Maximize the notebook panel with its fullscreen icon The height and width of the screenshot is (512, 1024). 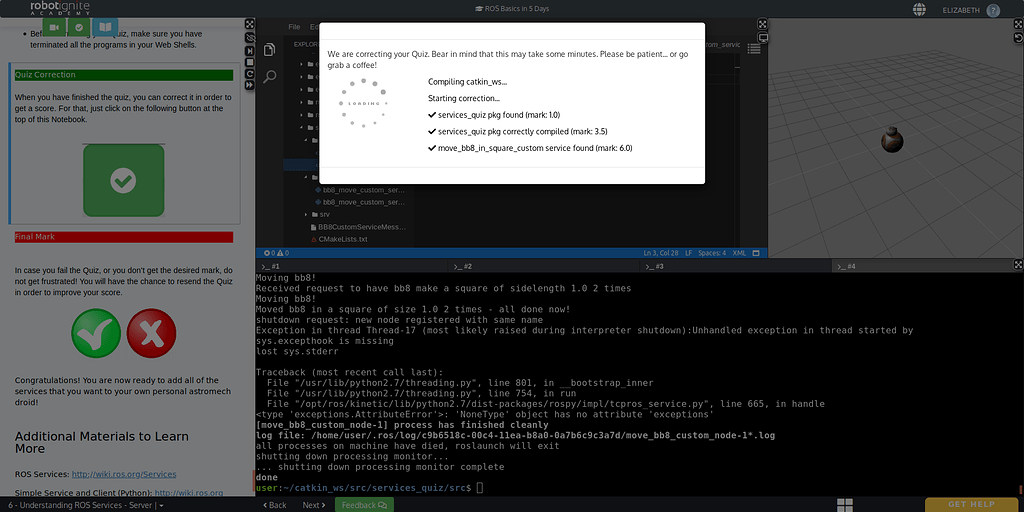coord(249,24)
